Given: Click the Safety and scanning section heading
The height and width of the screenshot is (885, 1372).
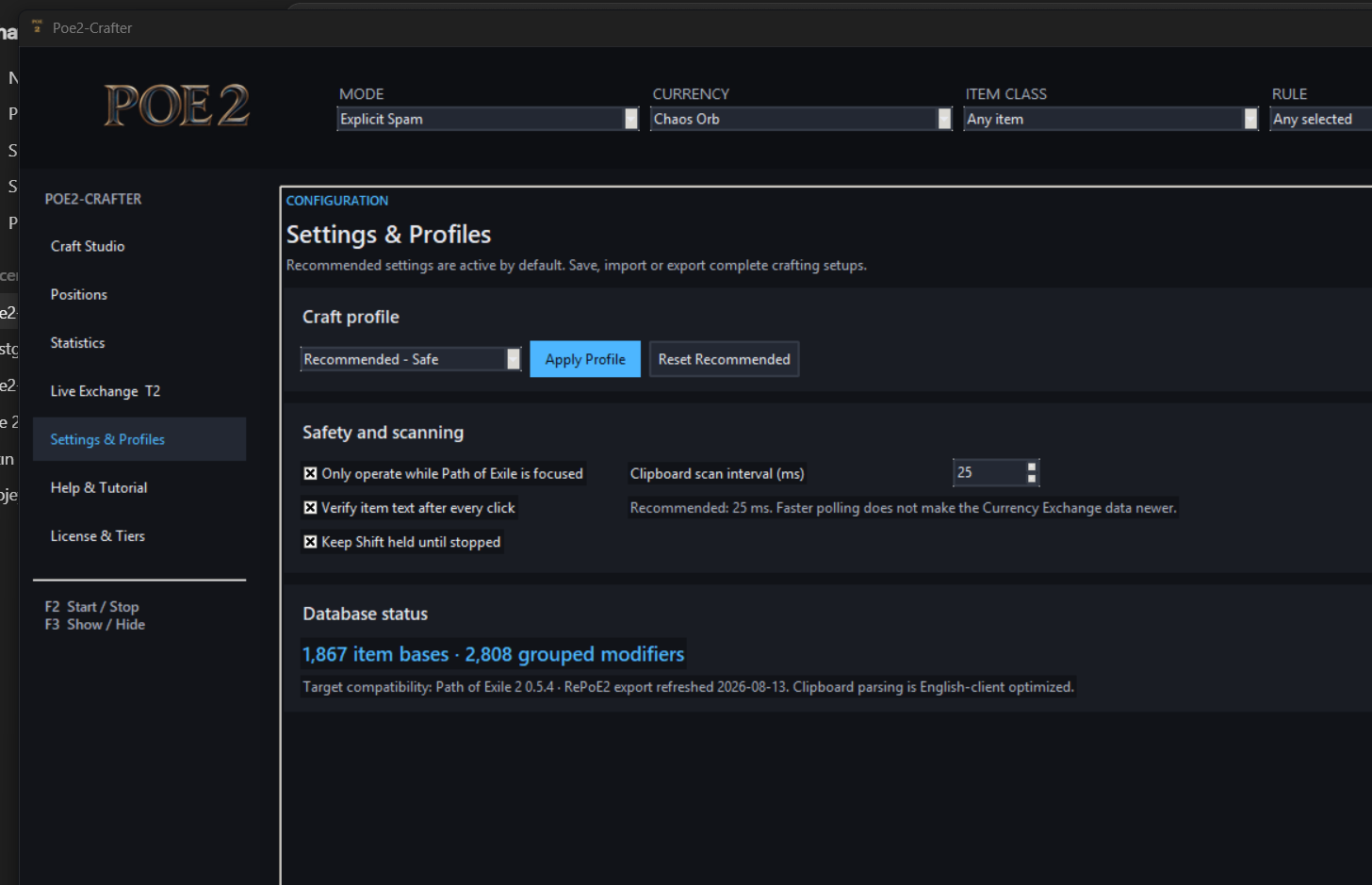Looking at the screenshot, I should [383, 433].
